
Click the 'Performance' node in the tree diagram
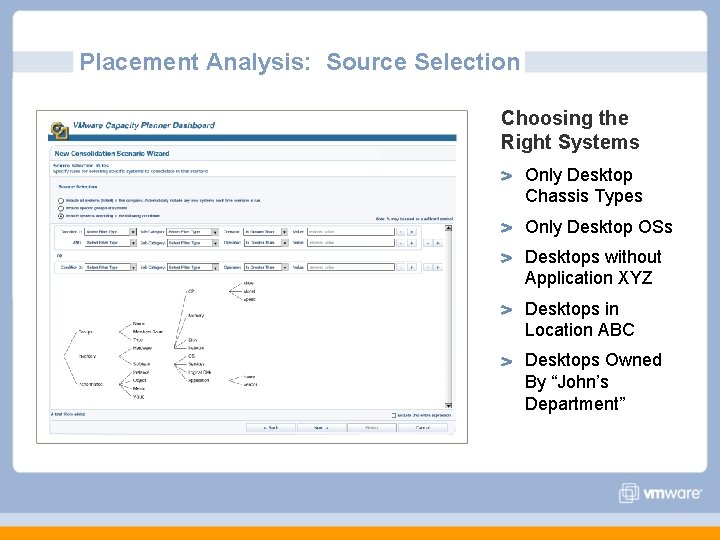[x=90, y=384]
